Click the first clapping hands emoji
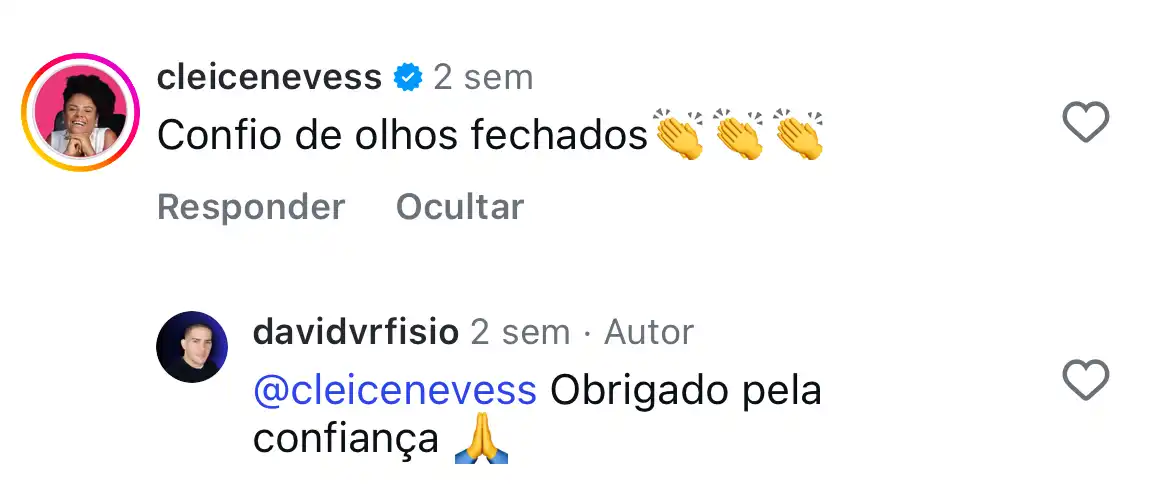 click(x=679, y=136)
